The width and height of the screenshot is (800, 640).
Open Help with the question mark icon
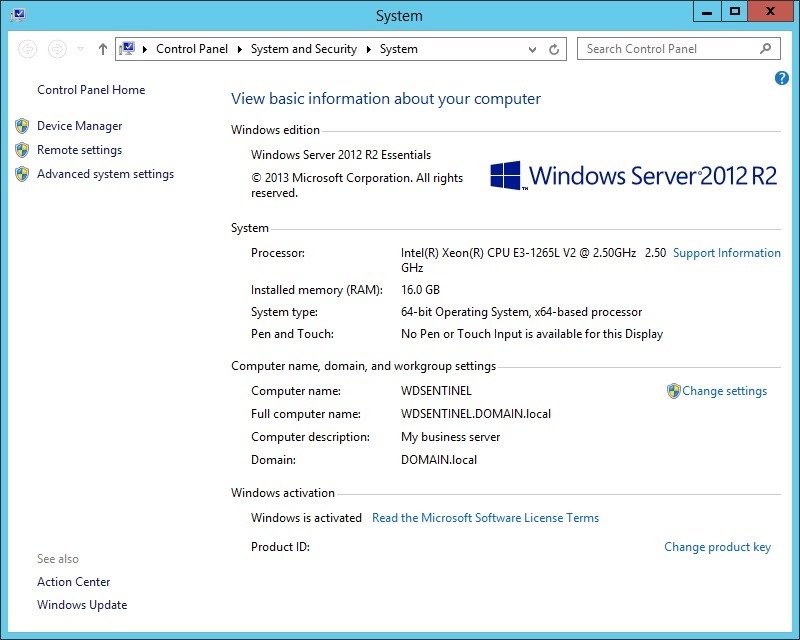coord(781,78)
